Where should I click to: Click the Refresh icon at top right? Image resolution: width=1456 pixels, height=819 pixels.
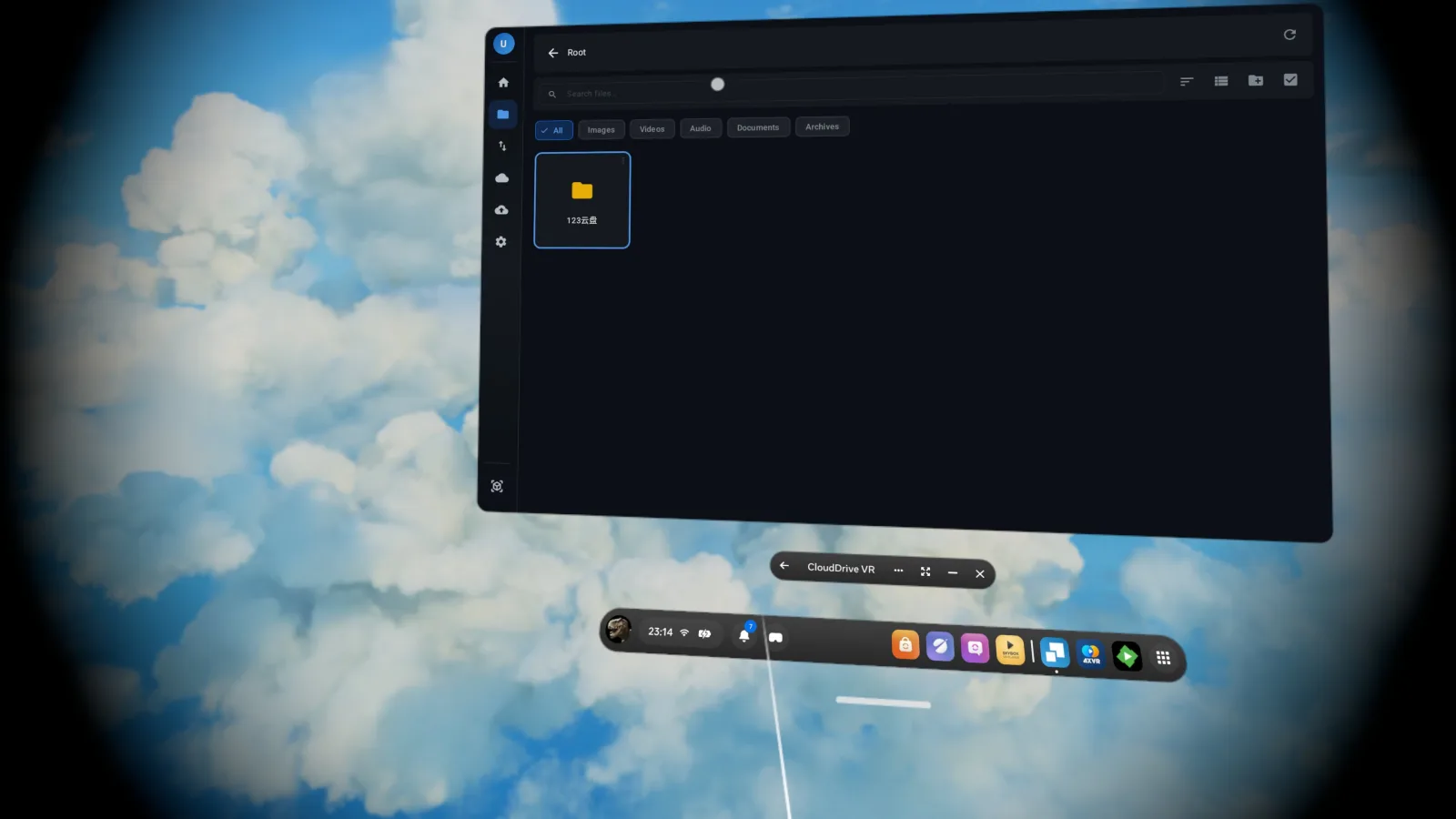coord(1289,35)
